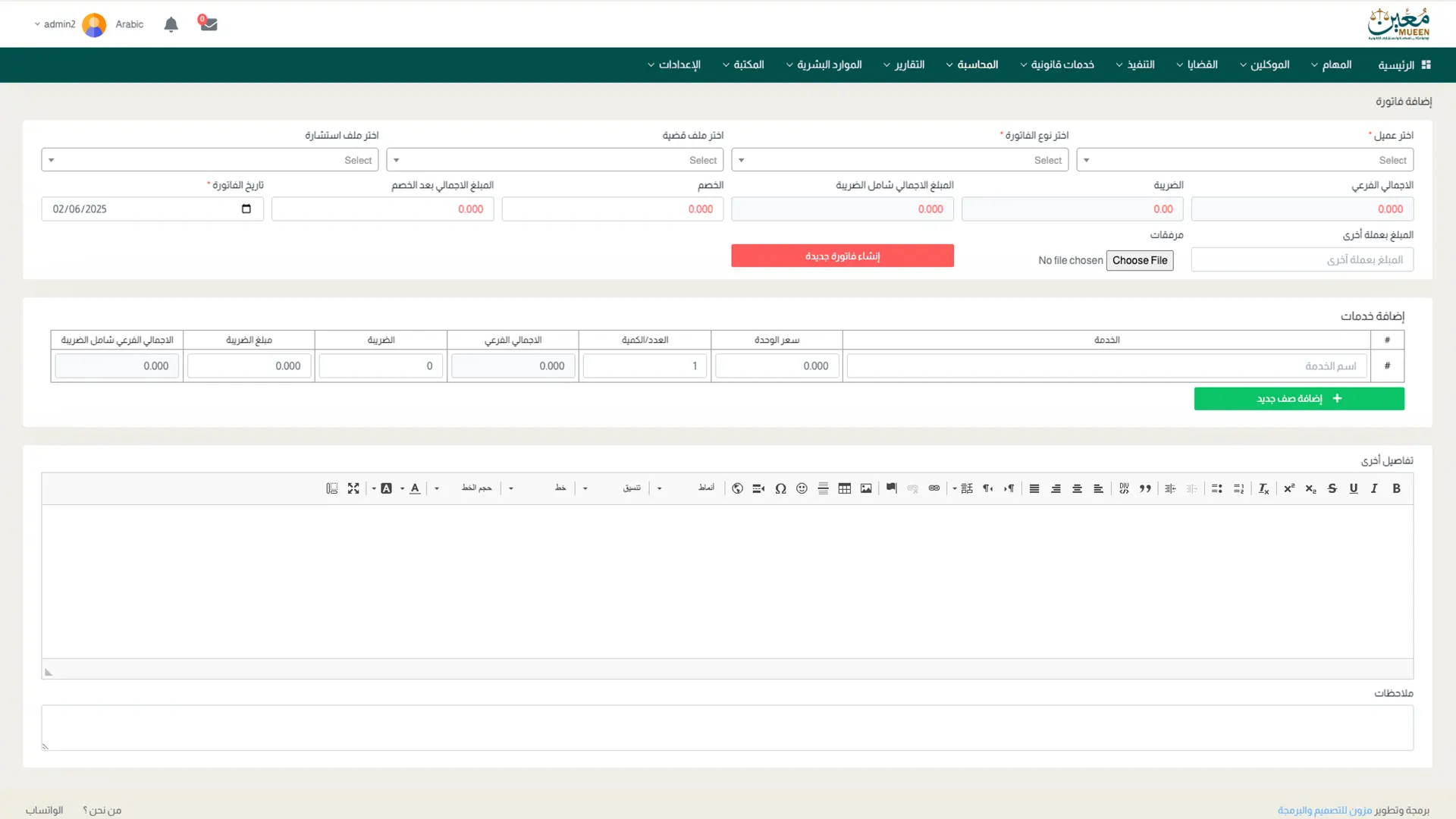Click the red create new invoice button
This screenshot has width=1456, height=819.
(842, 256)
